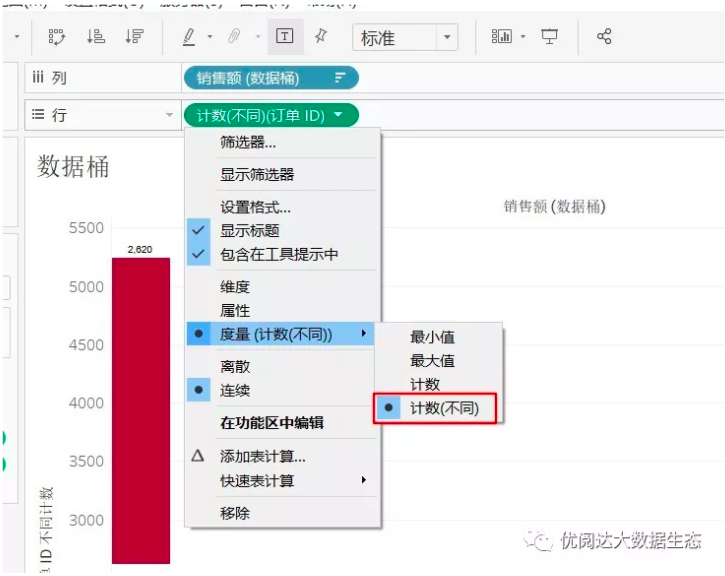Toggle 显示标题 checkmark option
Image resolution: width=725 pixels, height=576 pixels.
click(x=250, y=231)
